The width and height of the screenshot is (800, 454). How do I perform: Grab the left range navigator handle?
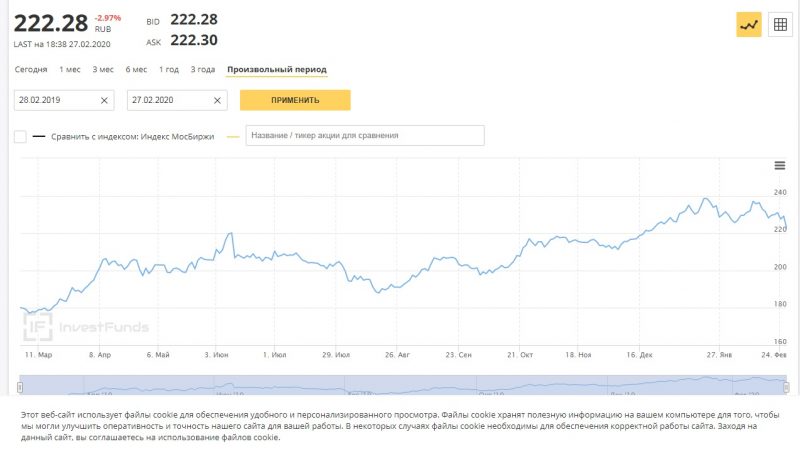(20, 386)
